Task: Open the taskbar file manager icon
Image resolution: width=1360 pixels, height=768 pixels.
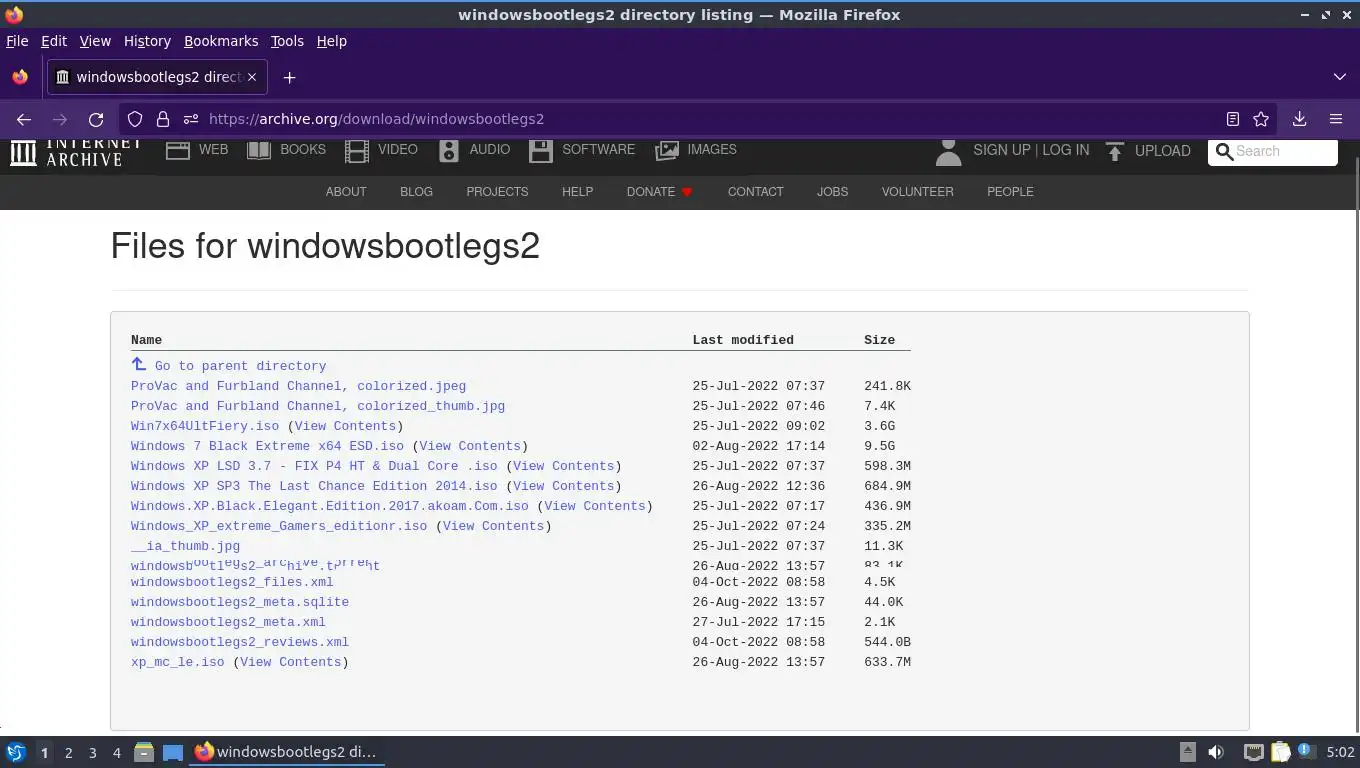Action: [x=144, y=752]
